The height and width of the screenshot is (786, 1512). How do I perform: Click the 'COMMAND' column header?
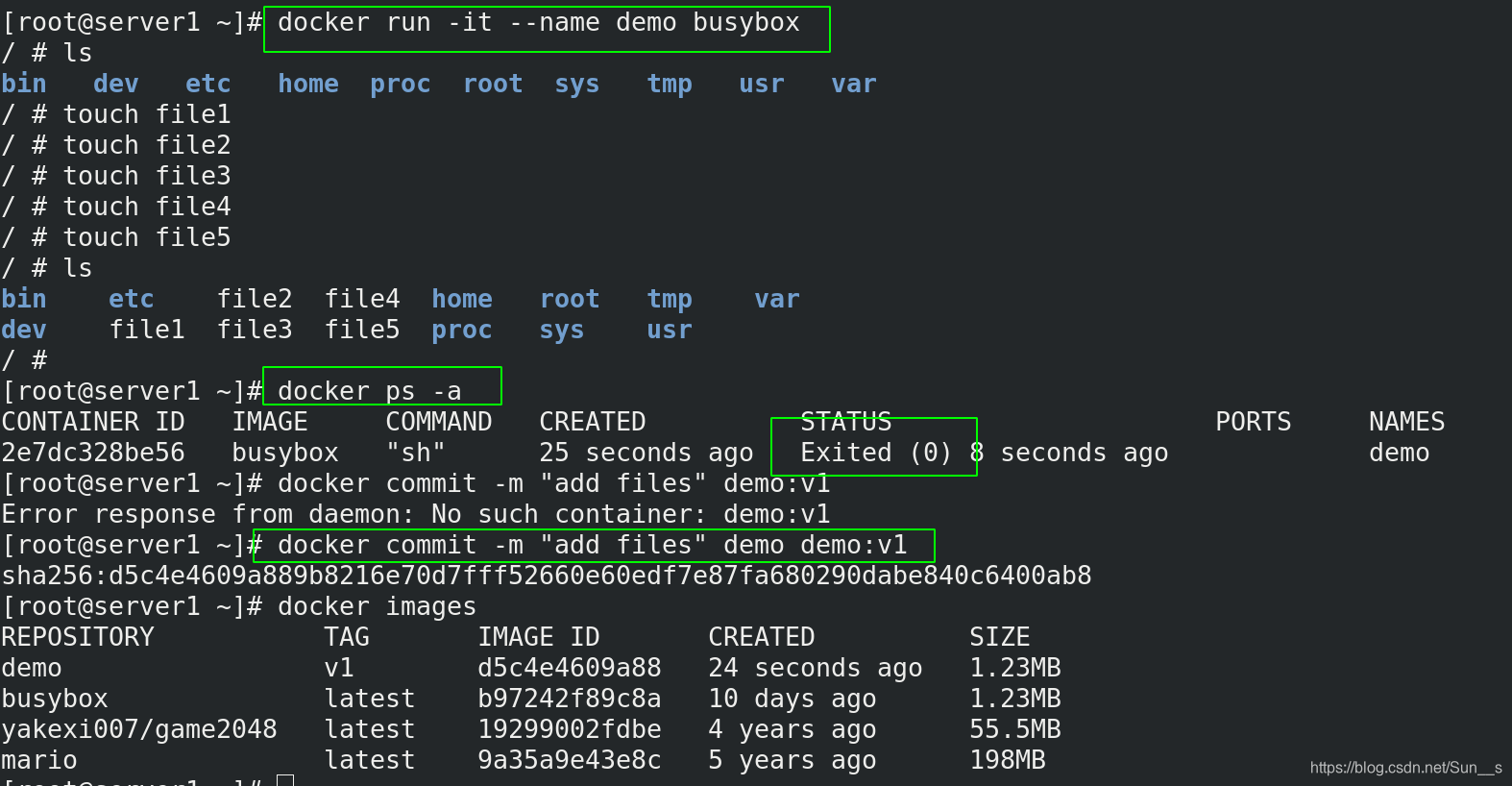coord(439,422)
